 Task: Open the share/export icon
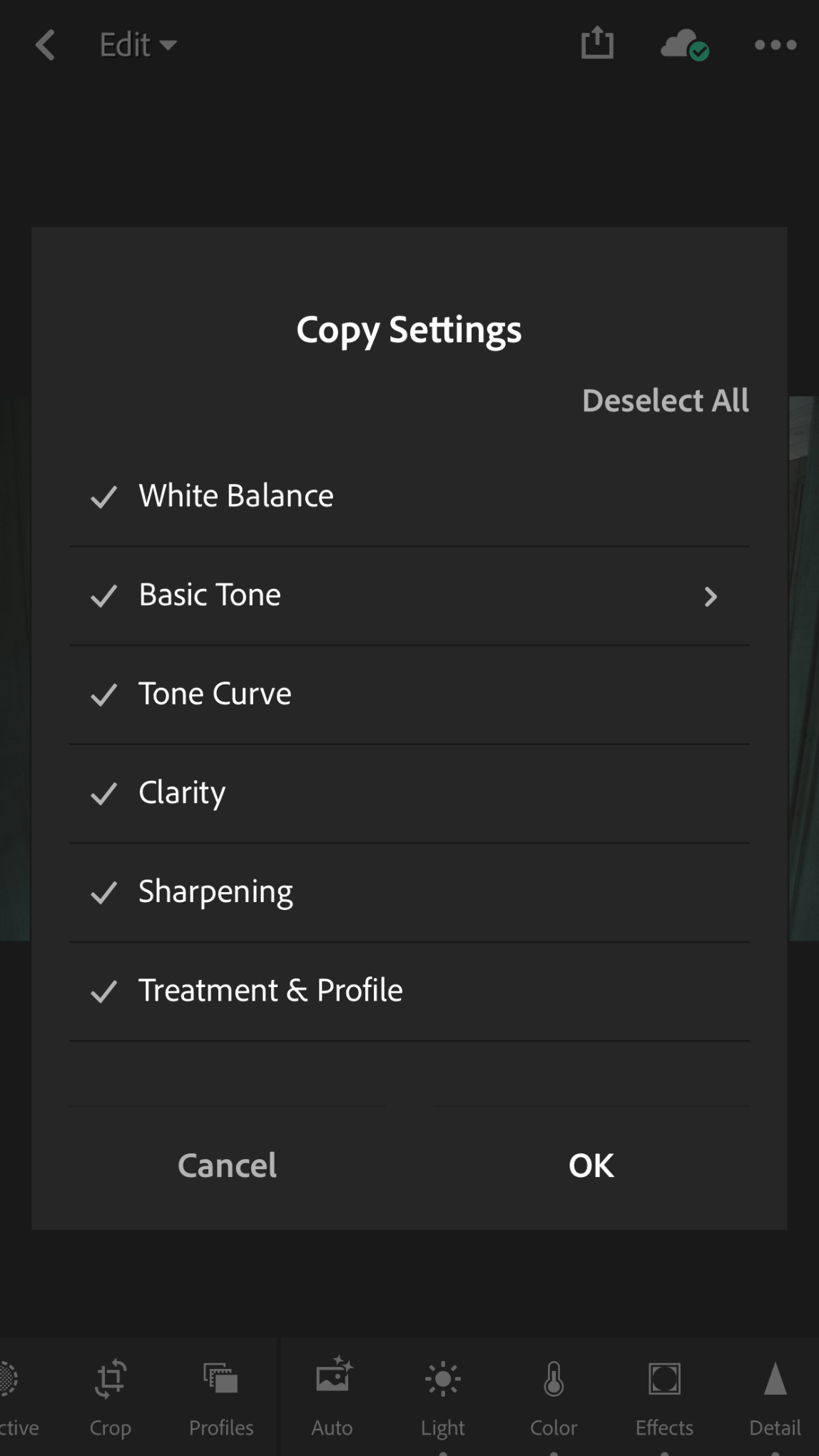point(597,43)
